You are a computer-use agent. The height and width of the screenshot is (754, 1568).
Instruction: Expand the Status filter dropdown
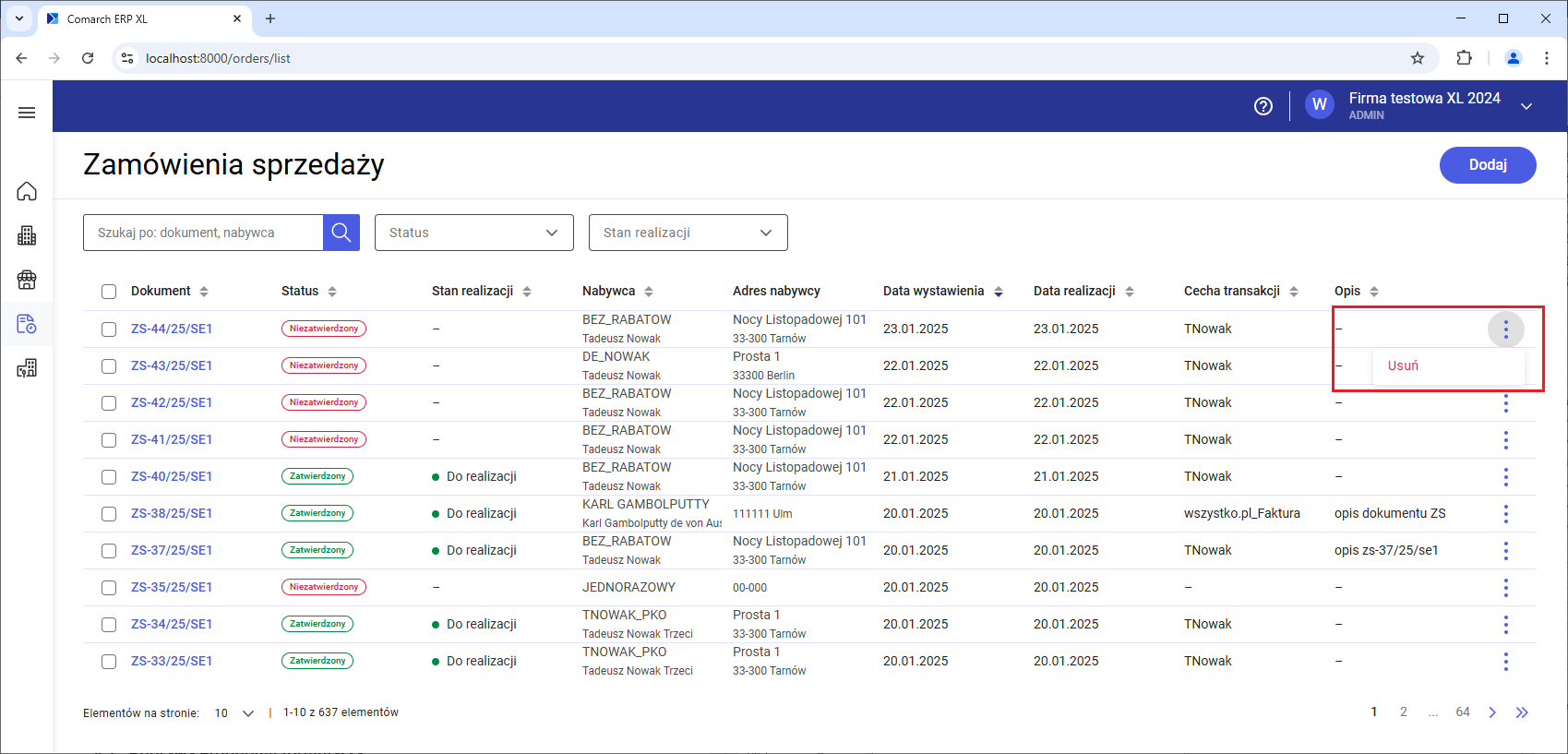473,233
